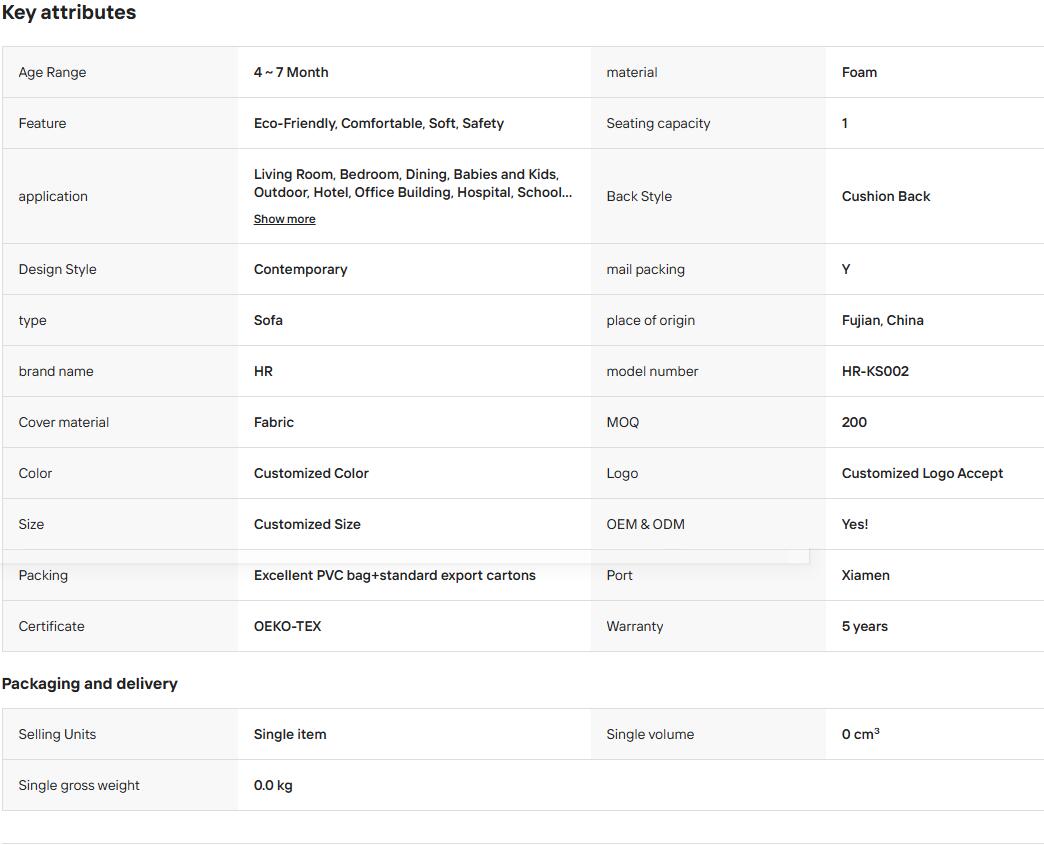Click the Customized Size value
Screen dimensions: 1044x845
[x=307, y=524]
